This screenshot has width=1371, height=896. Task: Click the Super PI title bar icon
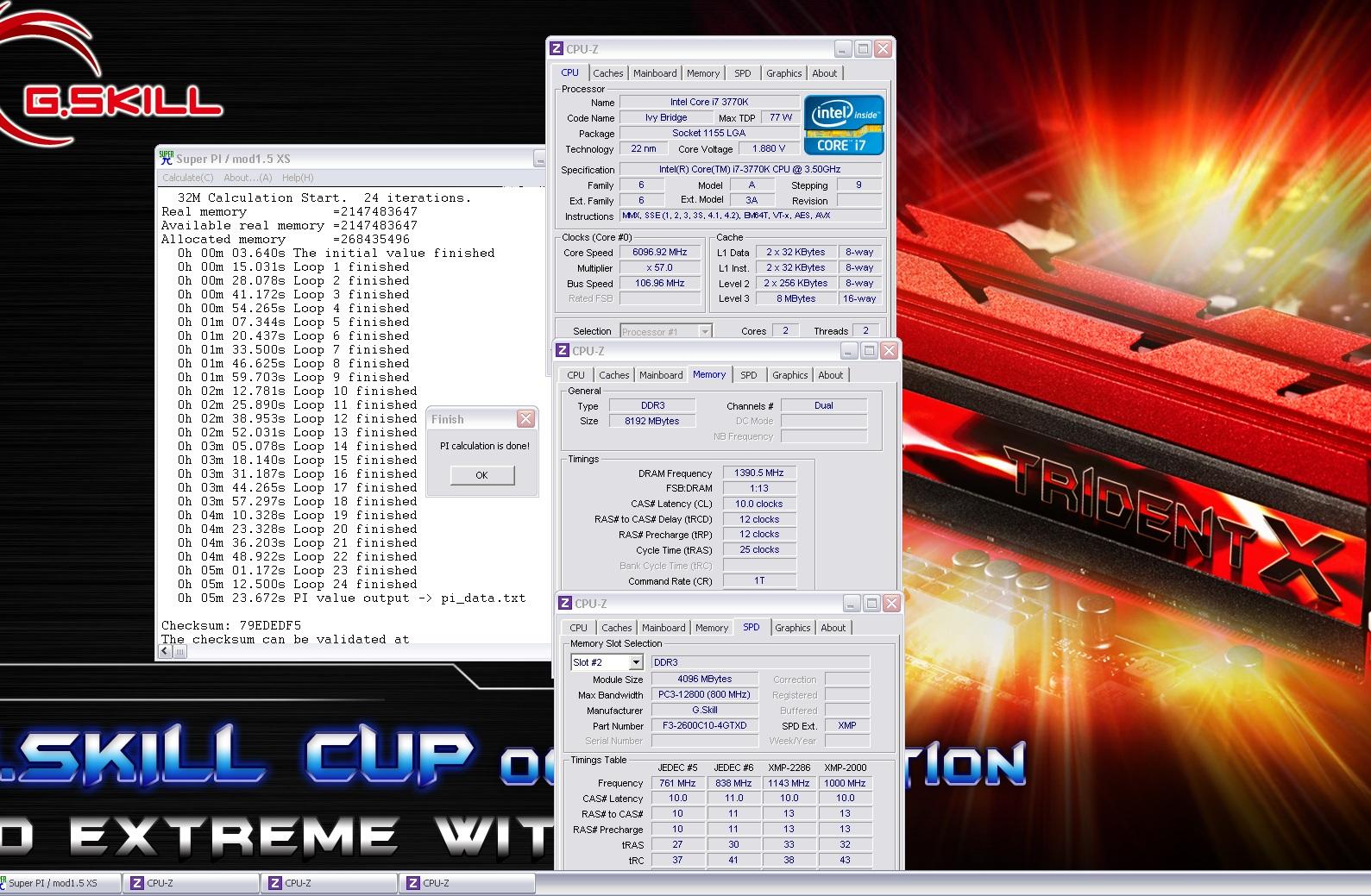[x=167, y=158]
